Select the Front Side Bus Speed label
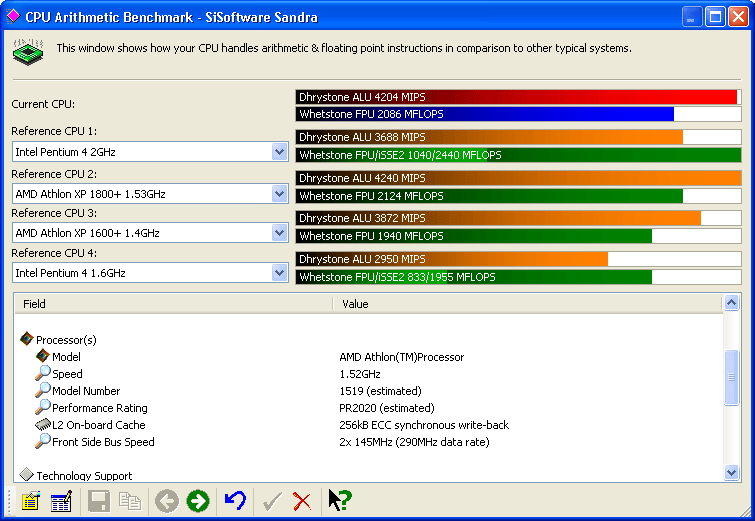The height and width of the screenshot is (521, 755). (x=103, y=442)
